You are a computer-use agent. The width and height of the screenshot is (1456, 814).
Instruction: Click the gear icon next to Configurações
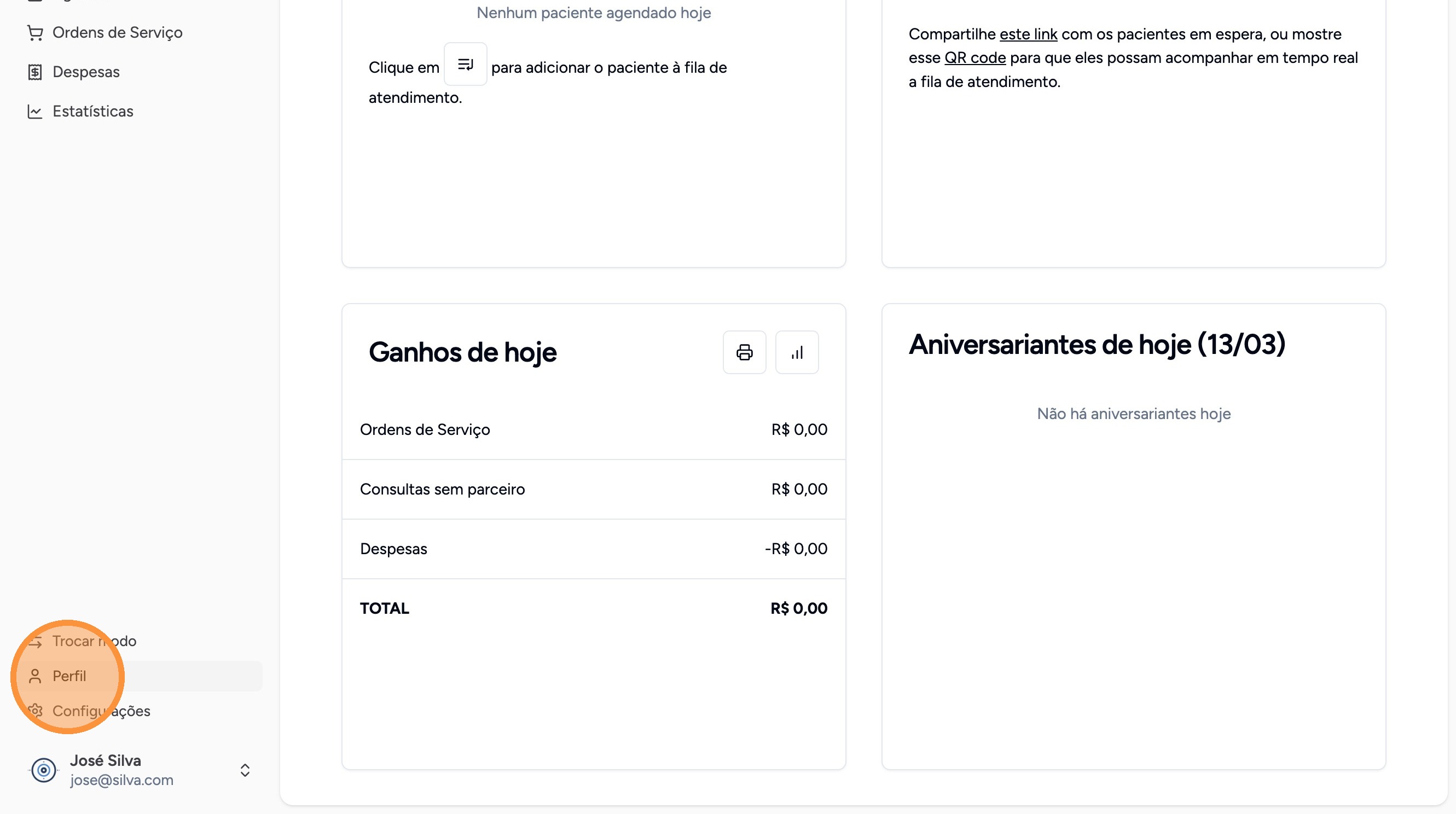pos(35,711)
